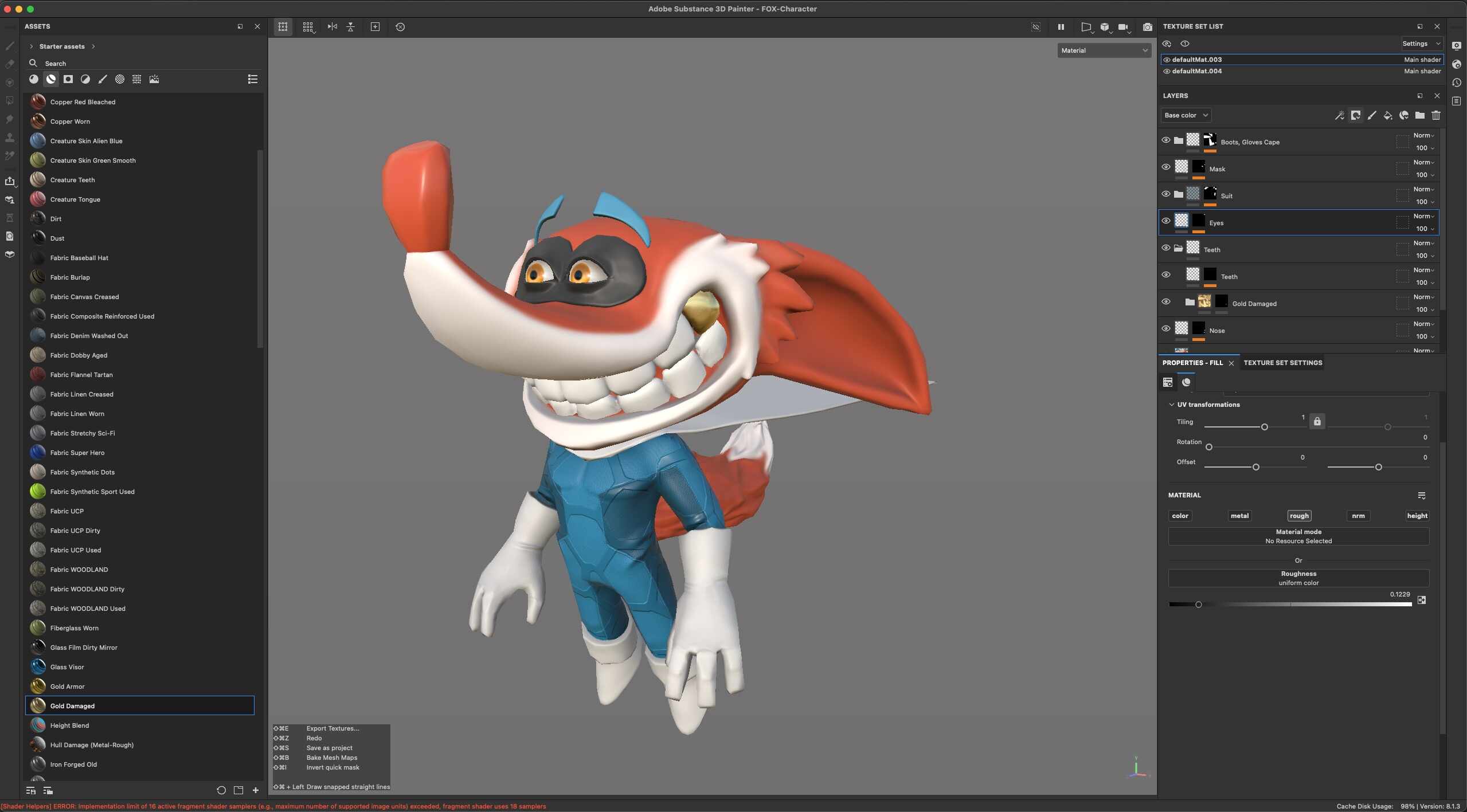Image resolution: width=1467 pixels, height=812 pixels.
Task: Select the Paint brush tool in left toolbar
Action: pos(10,46)
